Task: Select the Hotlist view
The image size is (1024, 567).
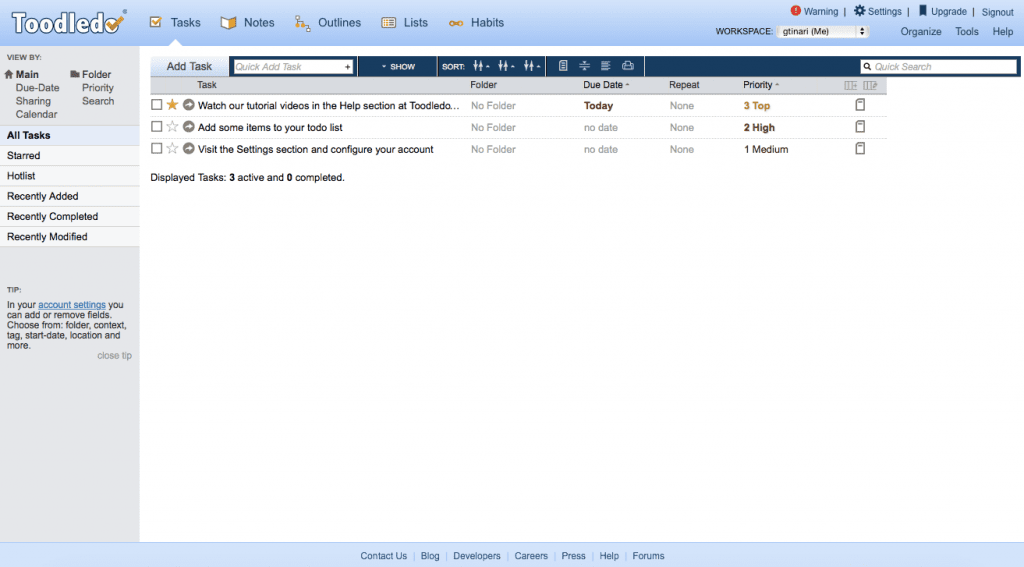Action: [69, 176]
